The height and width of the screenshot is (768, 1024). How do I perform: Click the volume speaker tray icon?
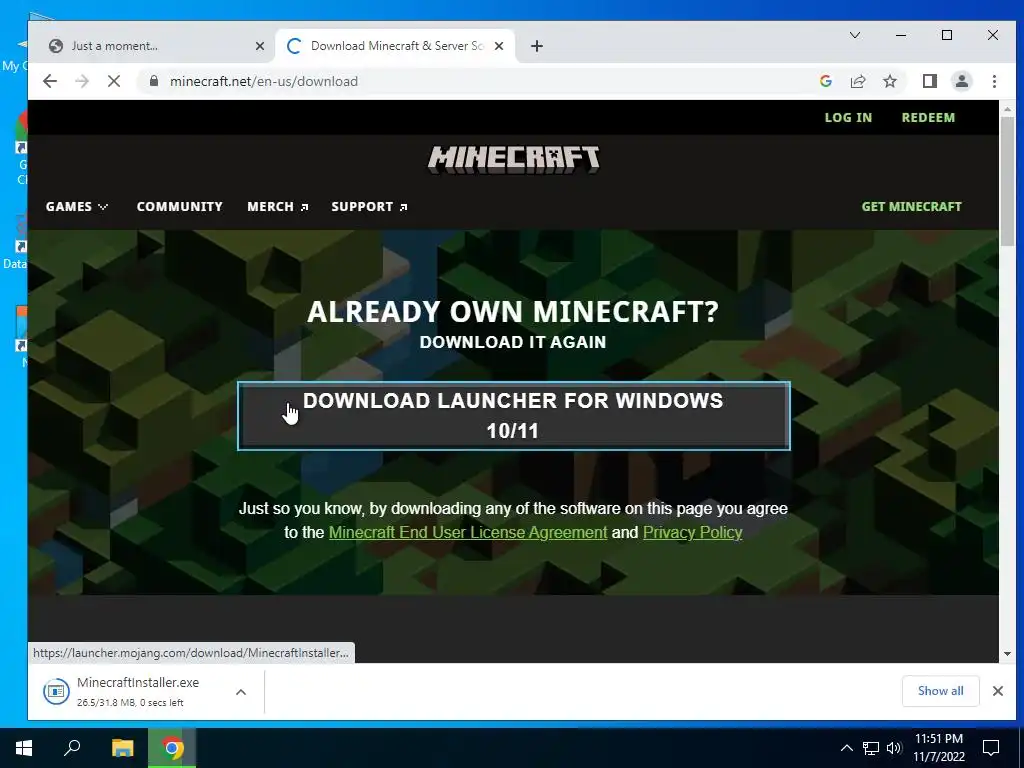pyautogui.click(x=894, y=748)
